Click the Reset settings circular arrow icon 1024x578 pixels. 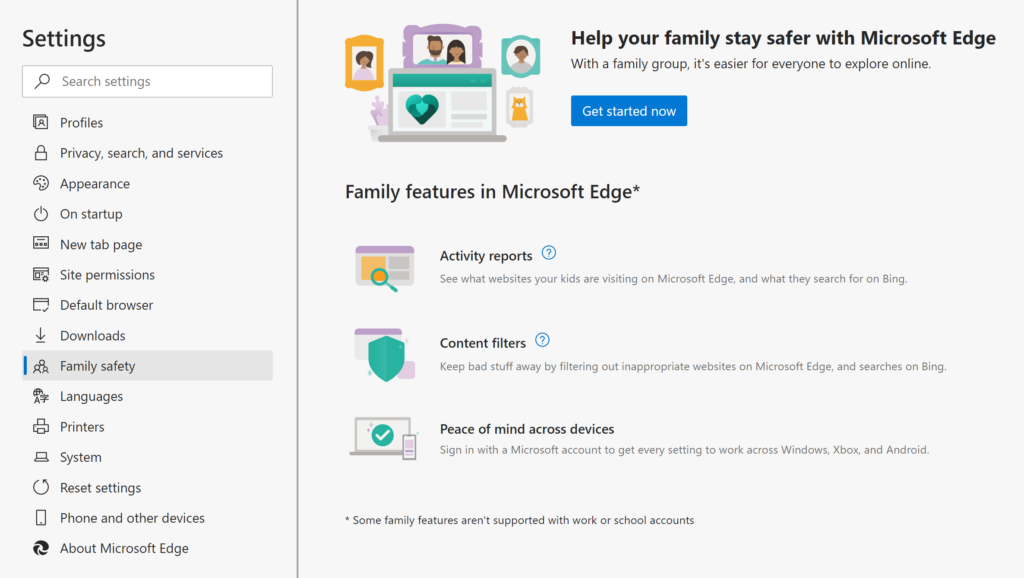coord(40,487)
